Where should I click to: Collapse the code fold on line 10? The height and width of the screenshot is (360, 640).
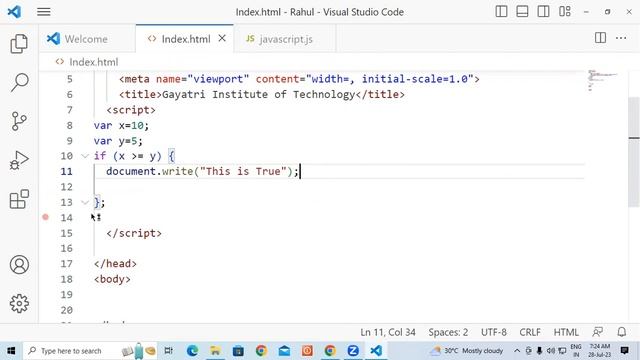point(85,156)
